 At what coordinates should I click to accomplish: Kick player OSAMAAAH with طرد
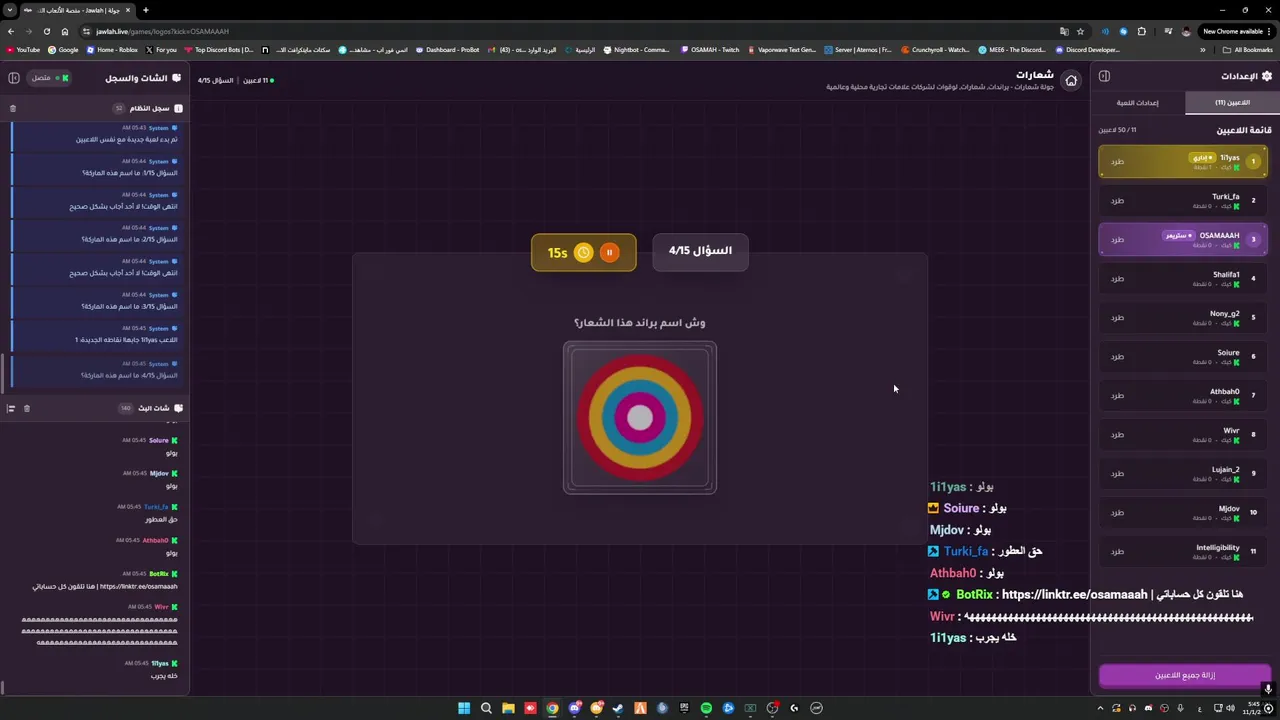tap(1117, 240)
